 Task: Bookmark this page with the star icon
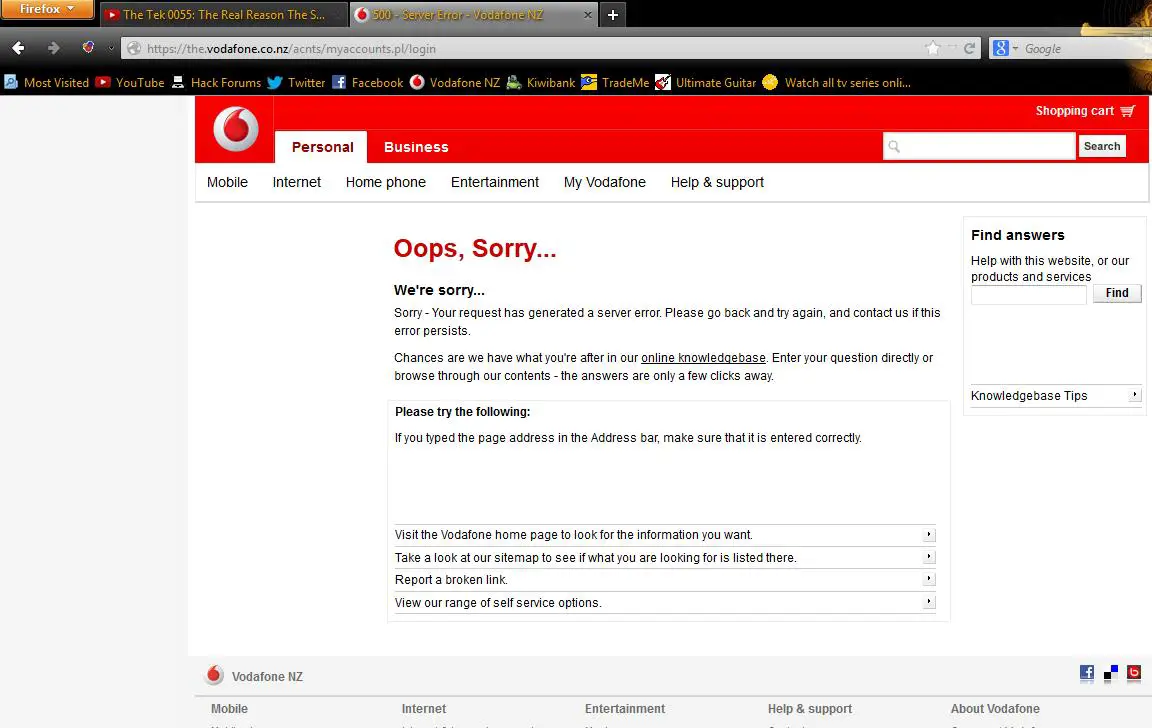[x=932, y=48]
